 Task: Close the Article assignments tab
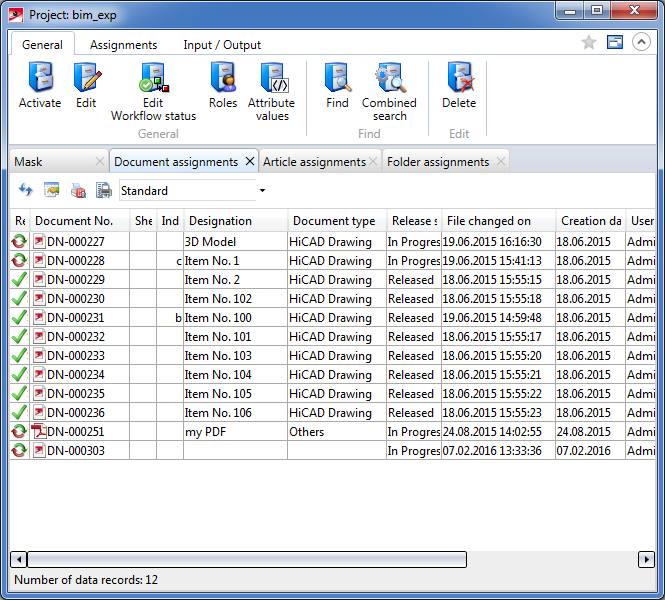[x=373, y=161]
